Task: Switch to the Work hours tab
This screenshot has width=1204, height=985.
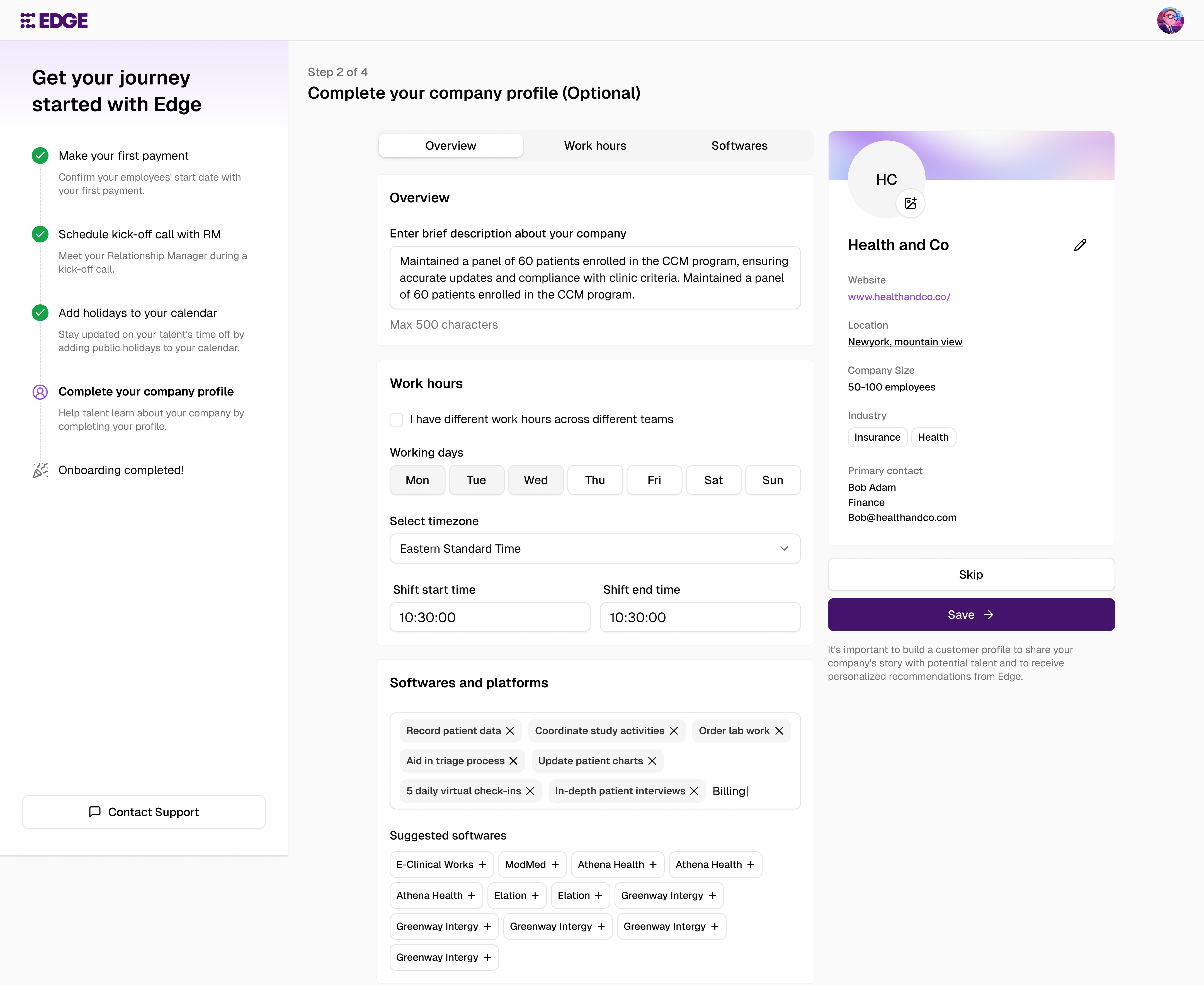Action: point(595,146)
